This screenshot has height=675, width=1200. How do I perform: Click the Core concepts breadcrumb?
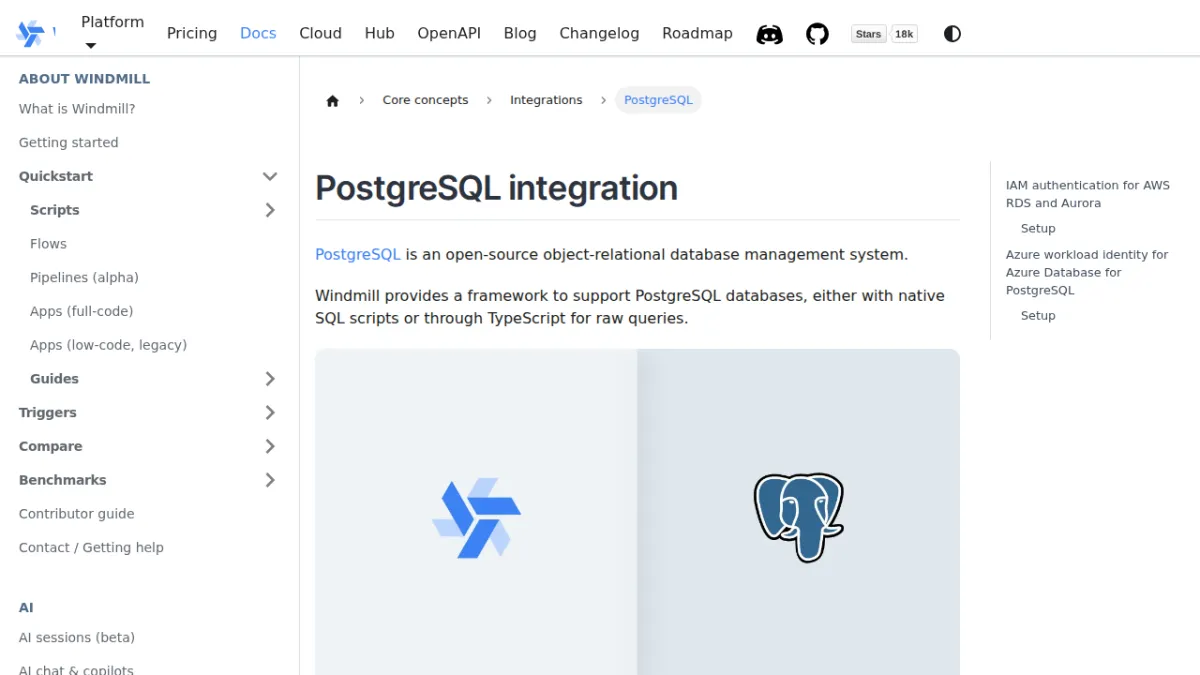(x=425, y=100)
